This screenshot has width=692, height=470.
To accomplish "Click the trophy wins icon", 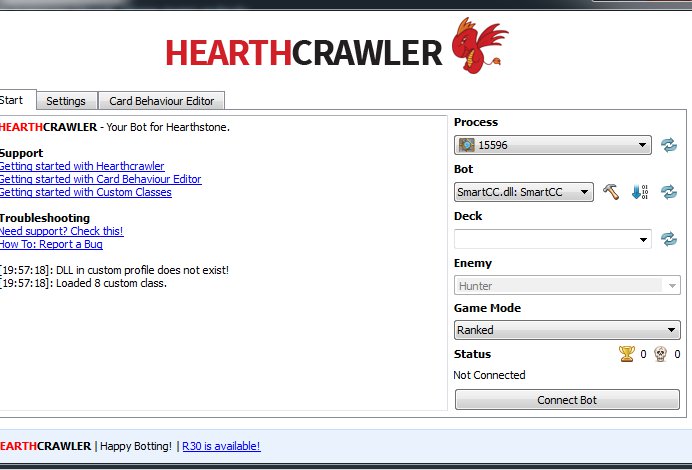I will 627,354.
